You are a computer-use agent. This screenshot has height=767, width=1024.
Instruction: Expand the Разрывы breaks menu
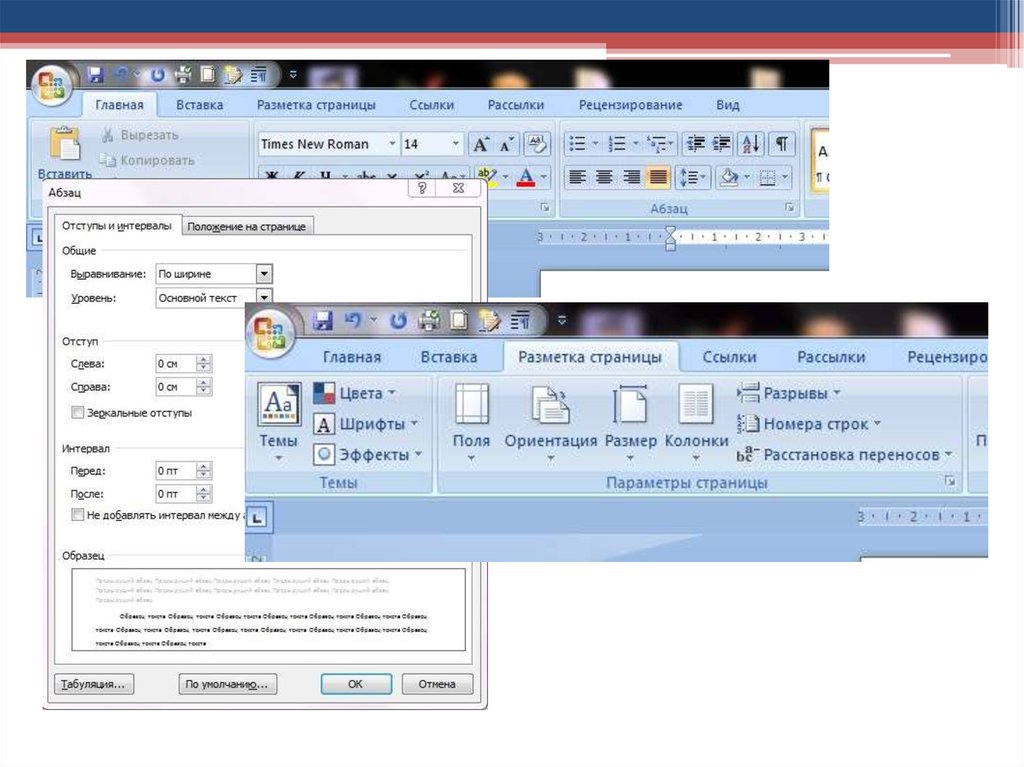tap(790, 393)
